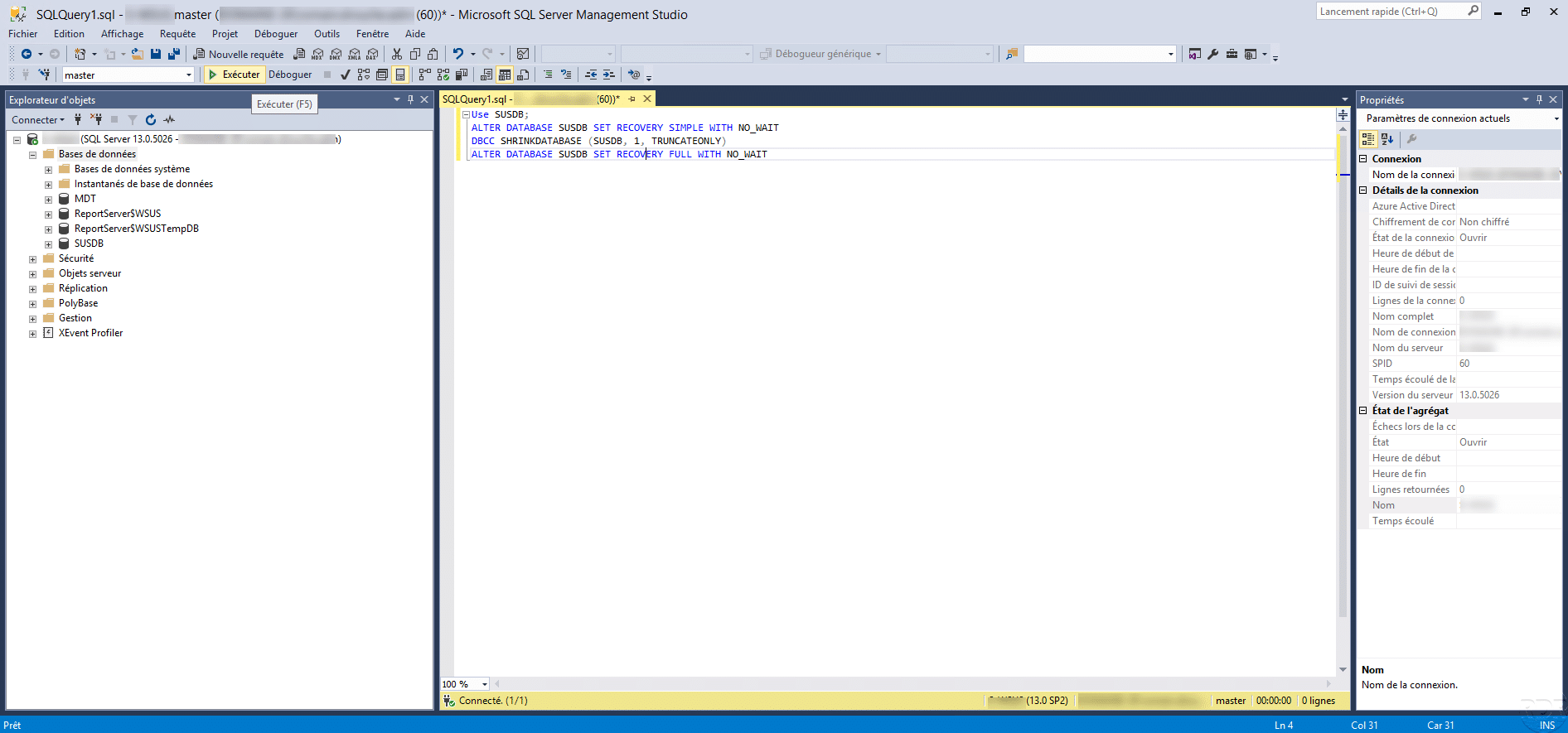The image size is (1568, 733).
Task: Open the 100 % zoom dropdown
Action: pos(485,684)
